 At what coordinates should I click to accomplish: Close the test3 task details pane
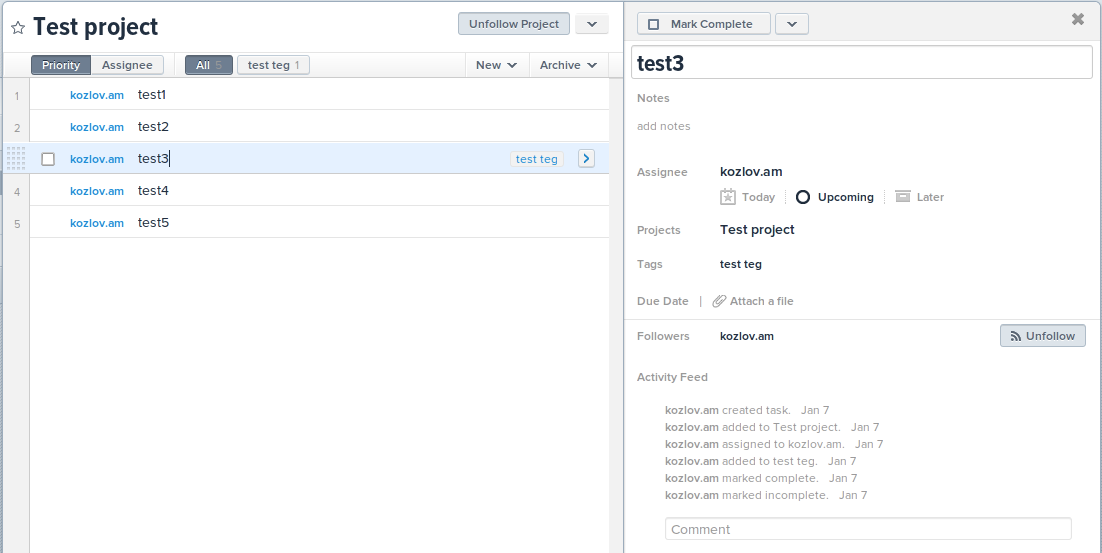(x=1077, y=19)
